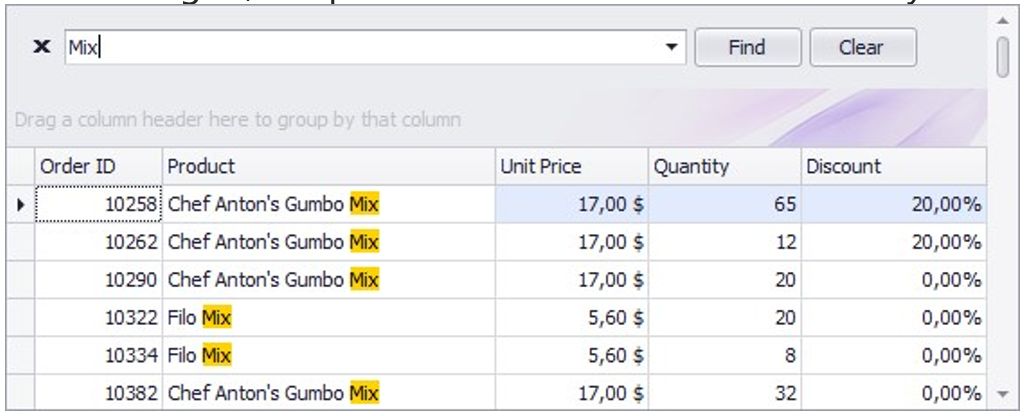The height and width of the screenshot is (416, 1028).
Task: Click the Quantity cell showing 65
Action: (x=725, y=205)
